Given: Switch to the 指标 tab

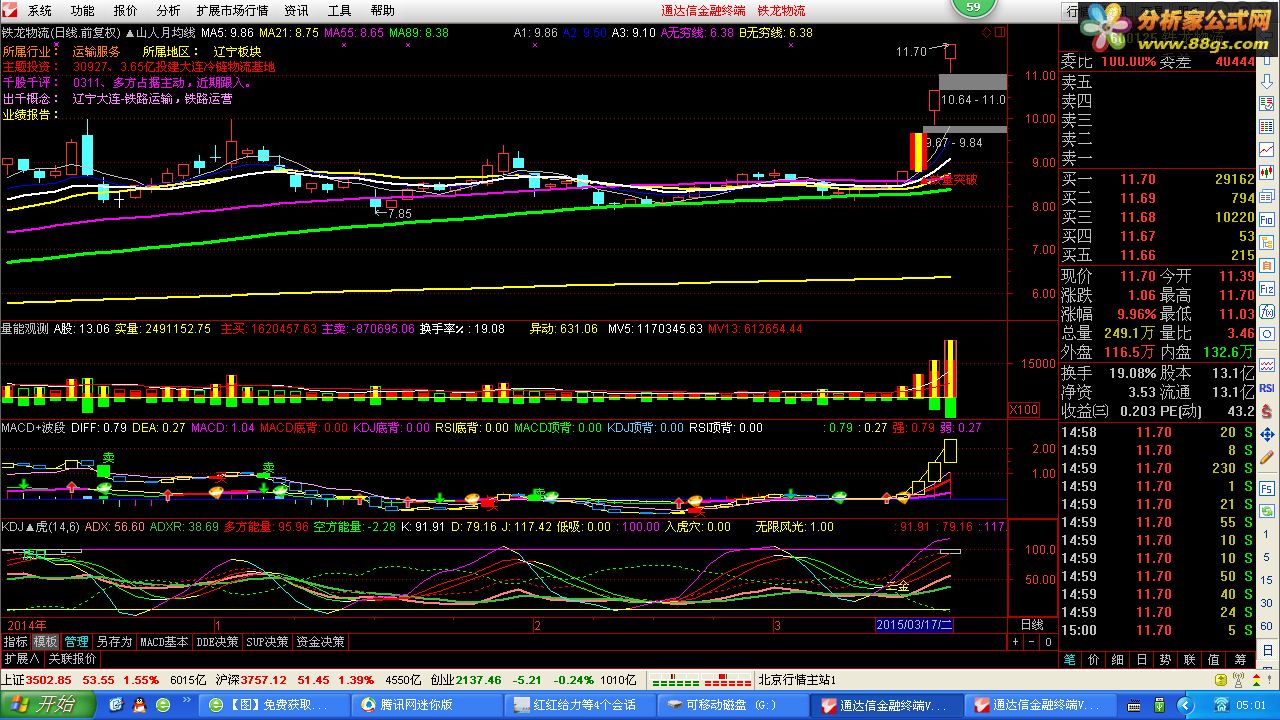Looking at the screenshot, I should point(16,641).
